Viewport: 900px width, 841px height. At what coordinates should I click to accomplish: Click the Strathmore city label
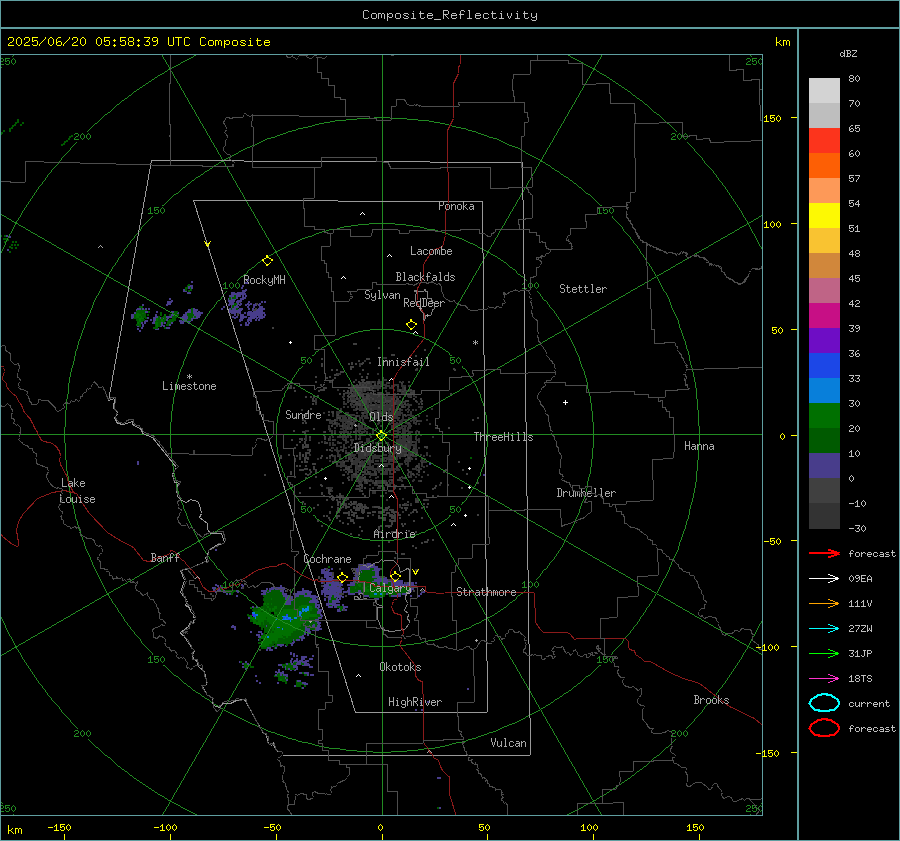pos(486,592)
